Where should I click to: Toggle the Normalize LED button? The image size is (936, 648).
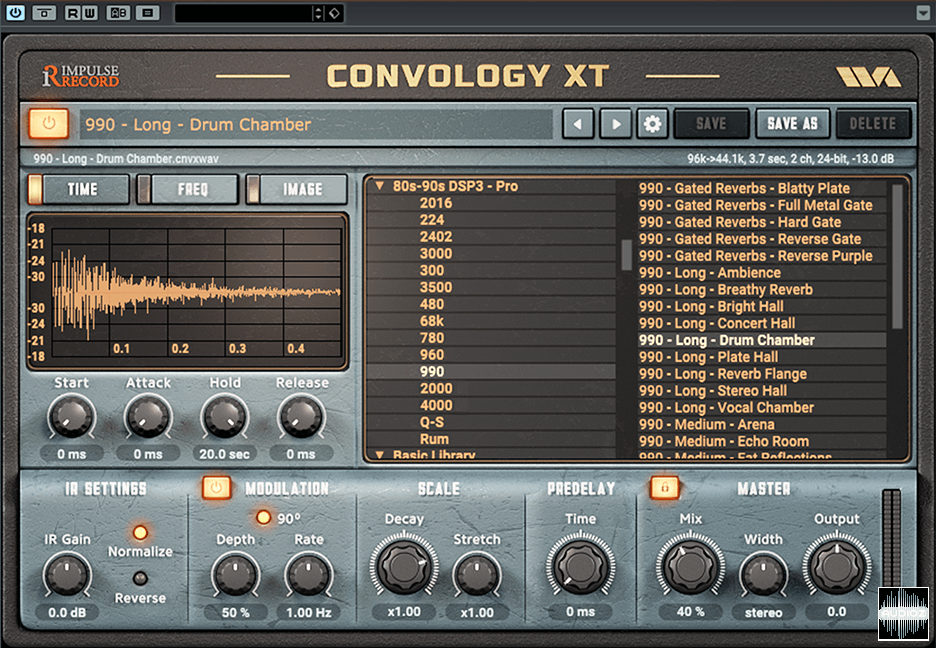tap(140, 532)
